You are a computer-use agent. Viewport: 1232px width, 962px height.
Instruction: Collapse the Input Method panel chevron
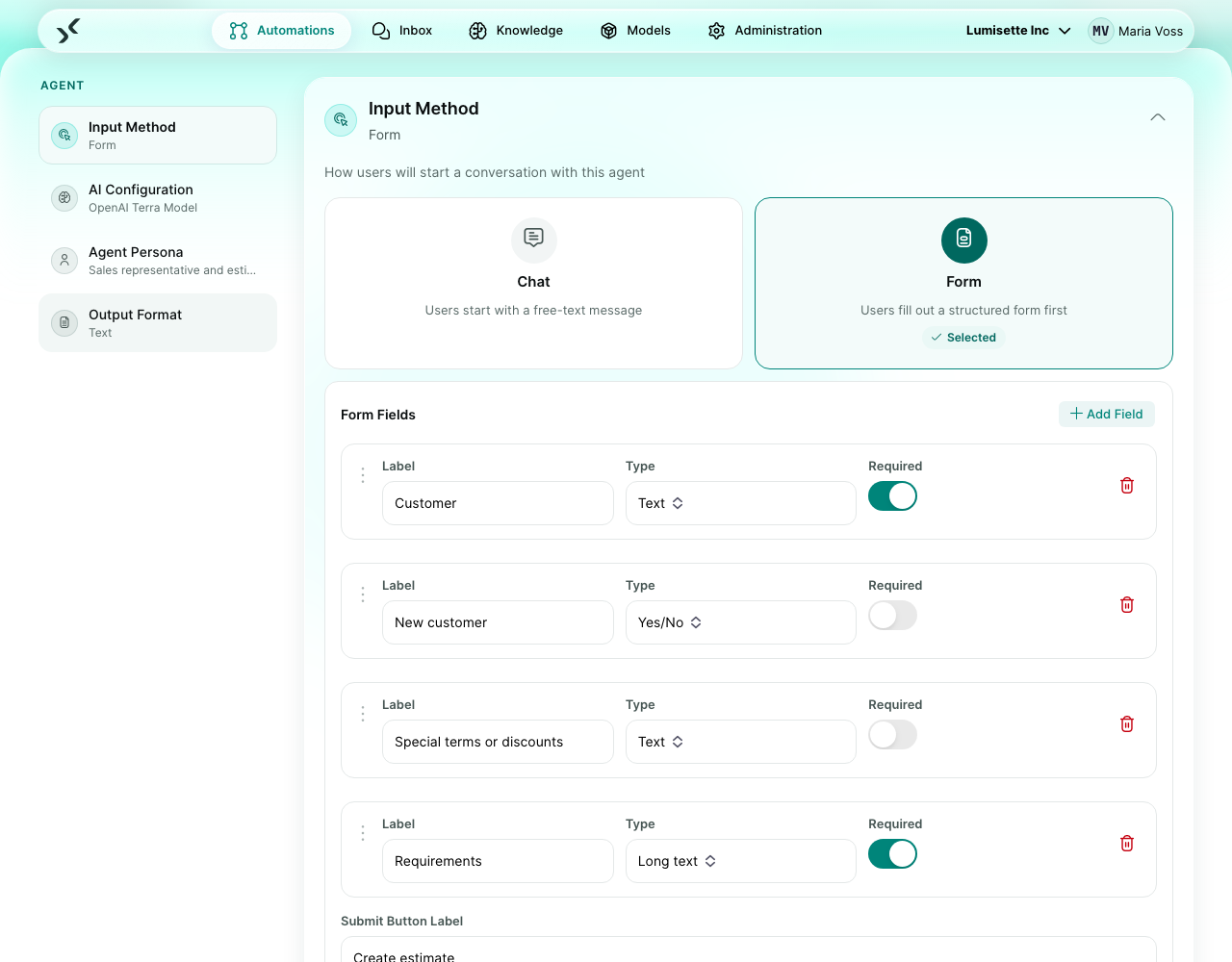click(x=1158, y=117)
